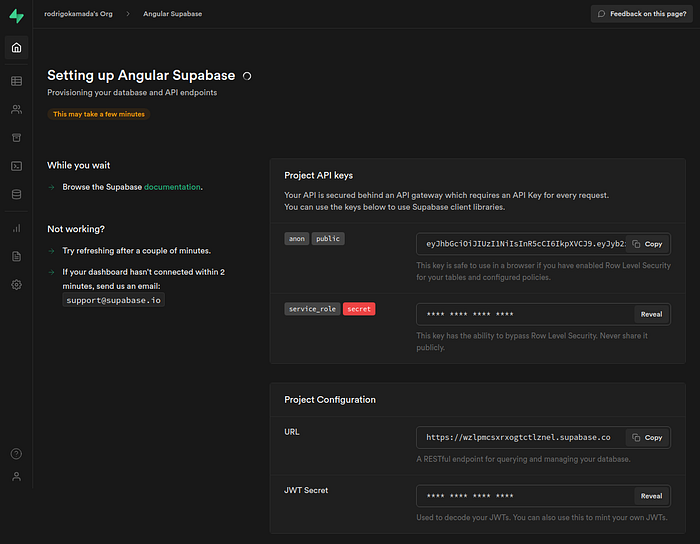Open the Authentication users icon
The image size is (700, 544).
pos(16,109)
